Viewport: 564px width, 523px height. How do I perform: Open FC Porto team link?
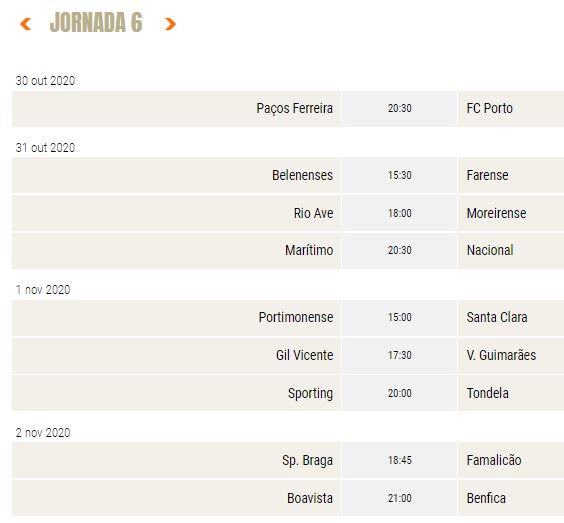[489, 108]
